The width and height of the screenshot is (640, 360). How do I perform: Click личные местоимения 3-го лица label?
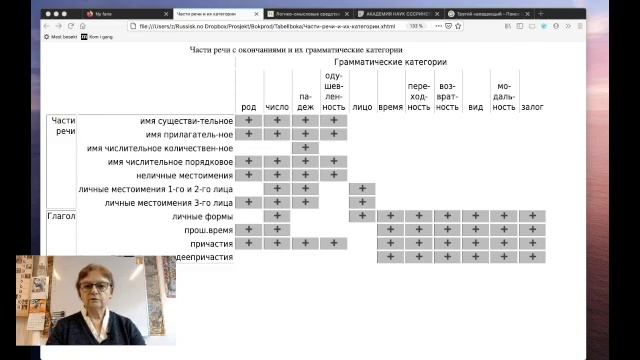click(169, 203)
